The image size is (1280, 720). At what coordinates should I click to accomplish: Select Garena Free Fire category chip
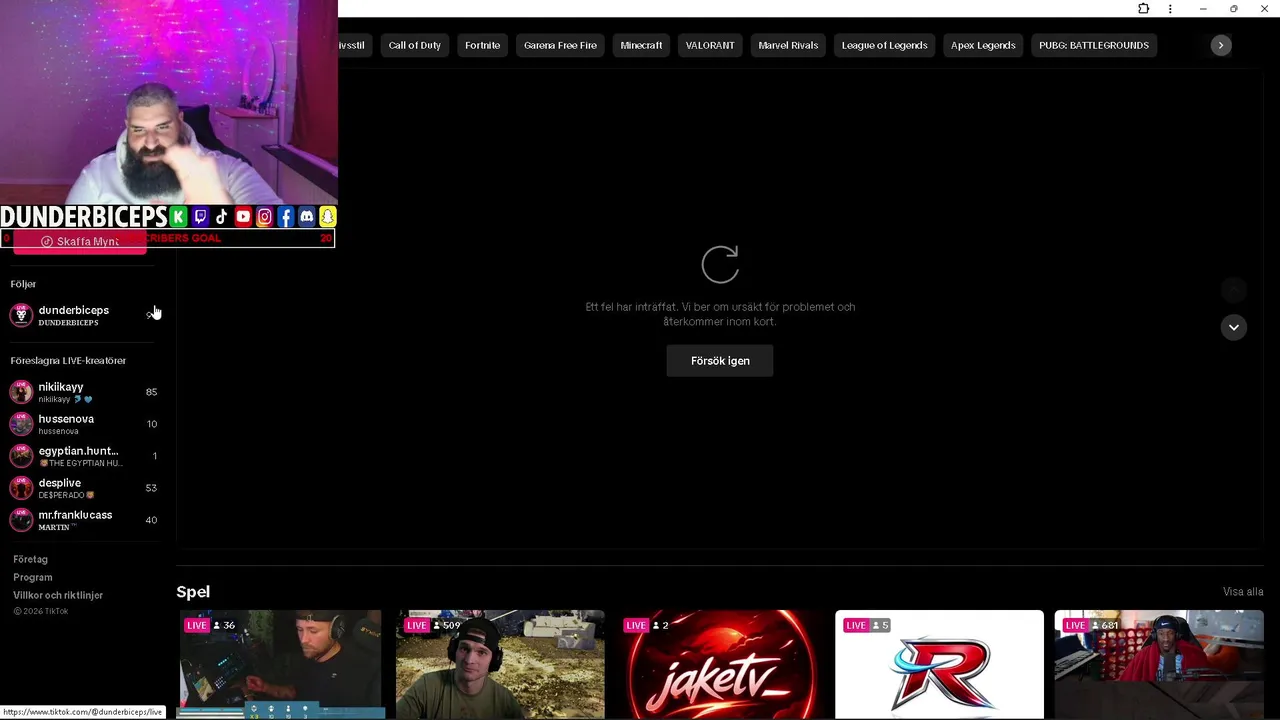(x=560, y=45)
